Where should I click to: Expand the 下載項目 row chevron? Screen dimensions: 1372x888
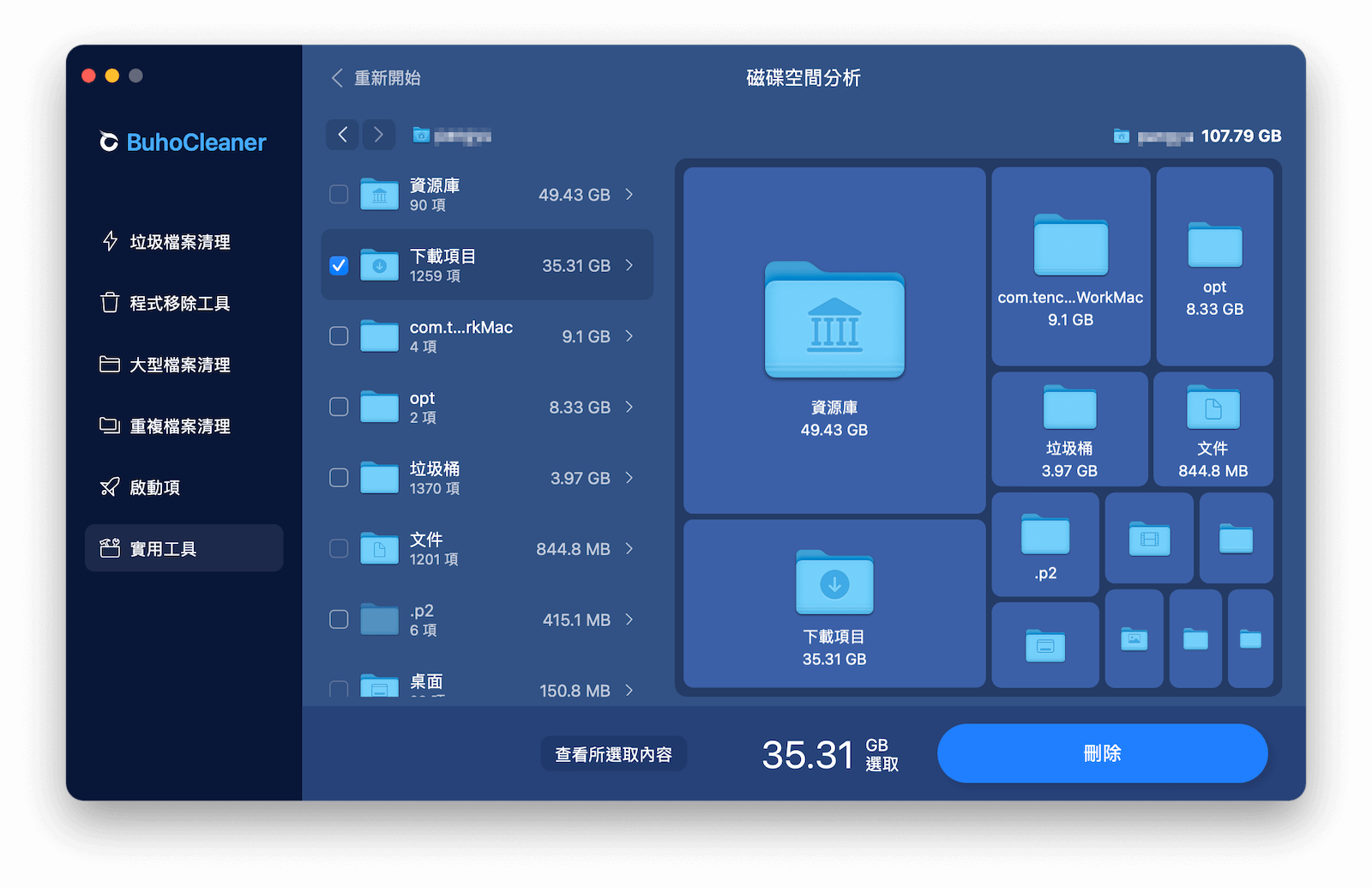click(x=629, y=265)
